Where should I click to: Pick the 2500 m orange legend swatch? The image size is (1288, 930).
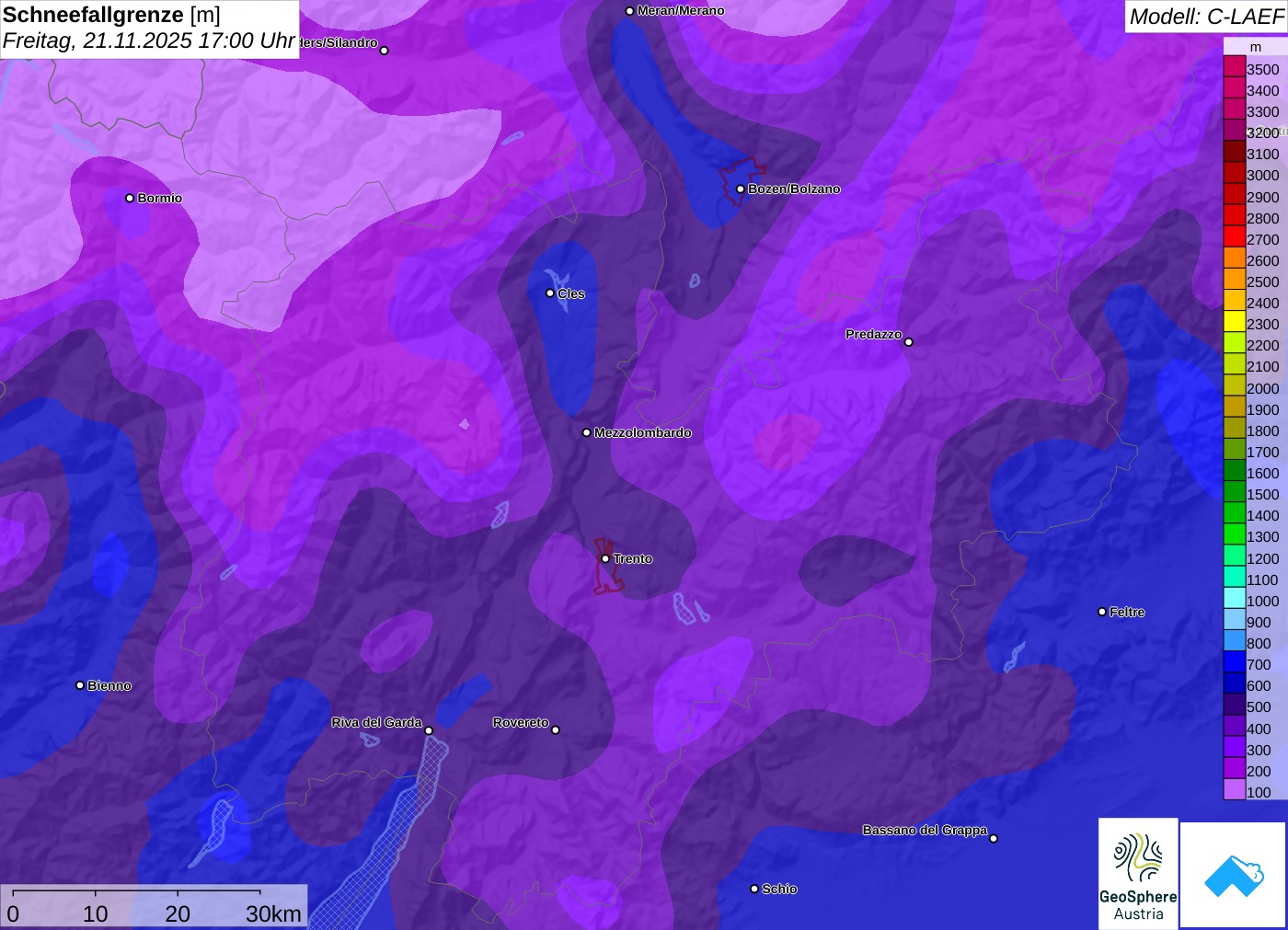1235,281
